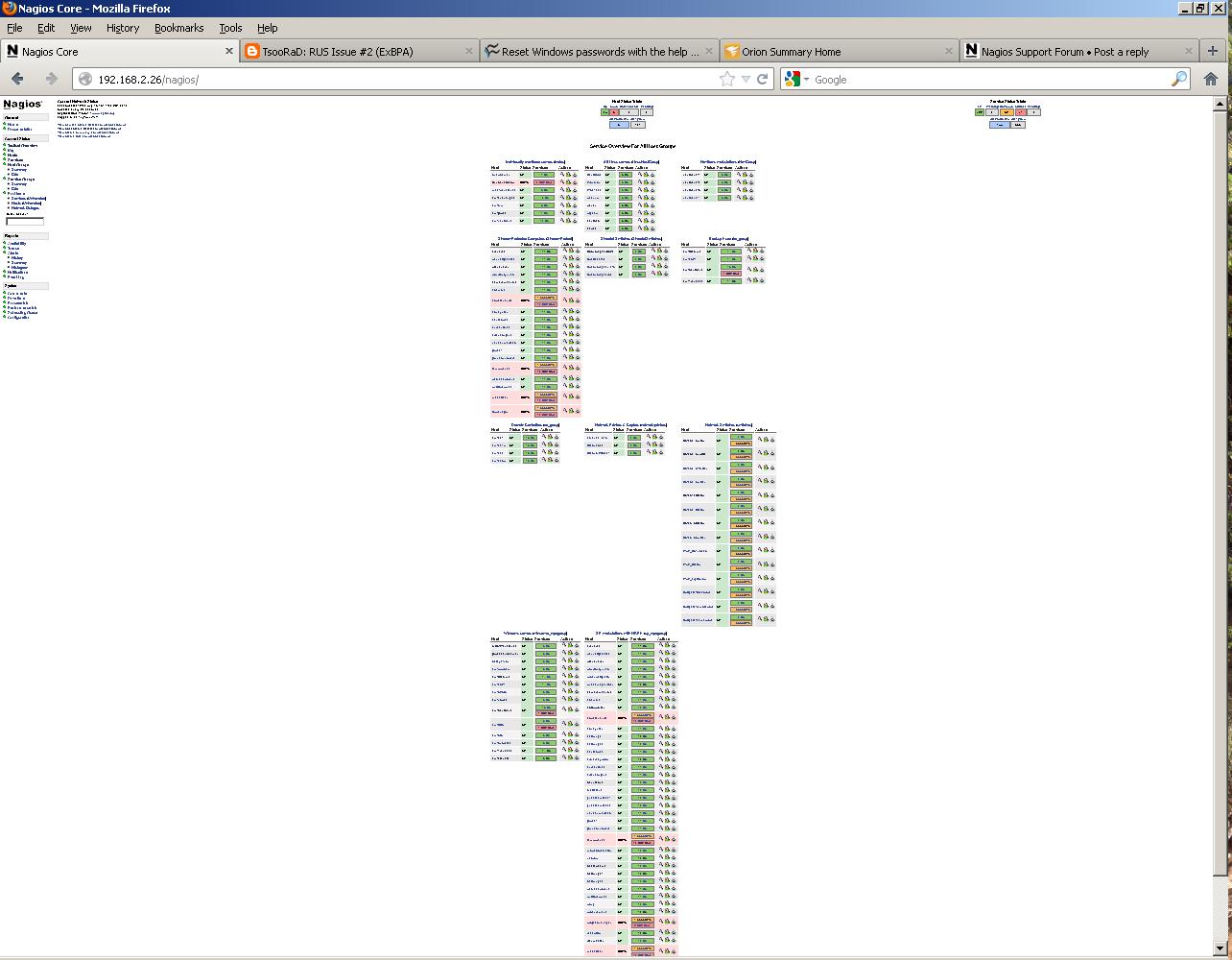Open the address bar history dropdown
The width and height of the screenshot is (1232, 960).
coord(746,79)
